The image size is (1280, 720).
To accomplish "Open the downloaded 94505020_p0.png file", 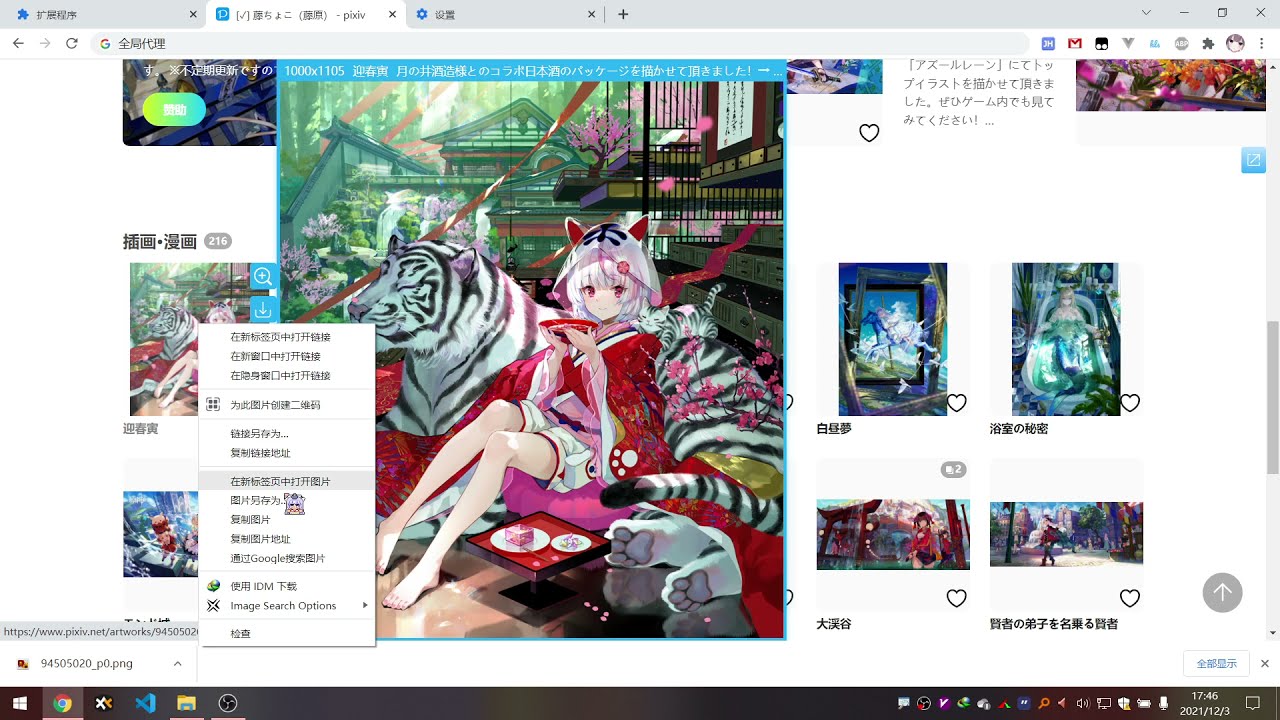I will click(x=87, y=663).
